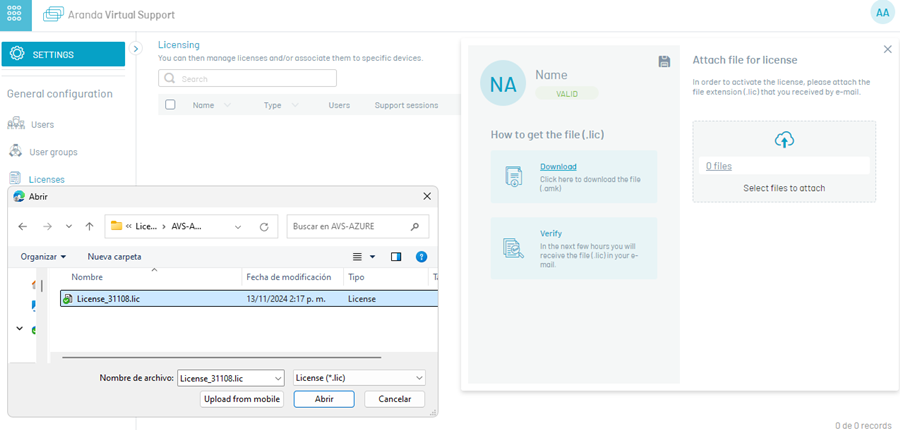Image resolution: width=900 pixels, height=430 pixels.
Task: Click the AVS-A... breadcrumb segment
Action: [186, 227]
